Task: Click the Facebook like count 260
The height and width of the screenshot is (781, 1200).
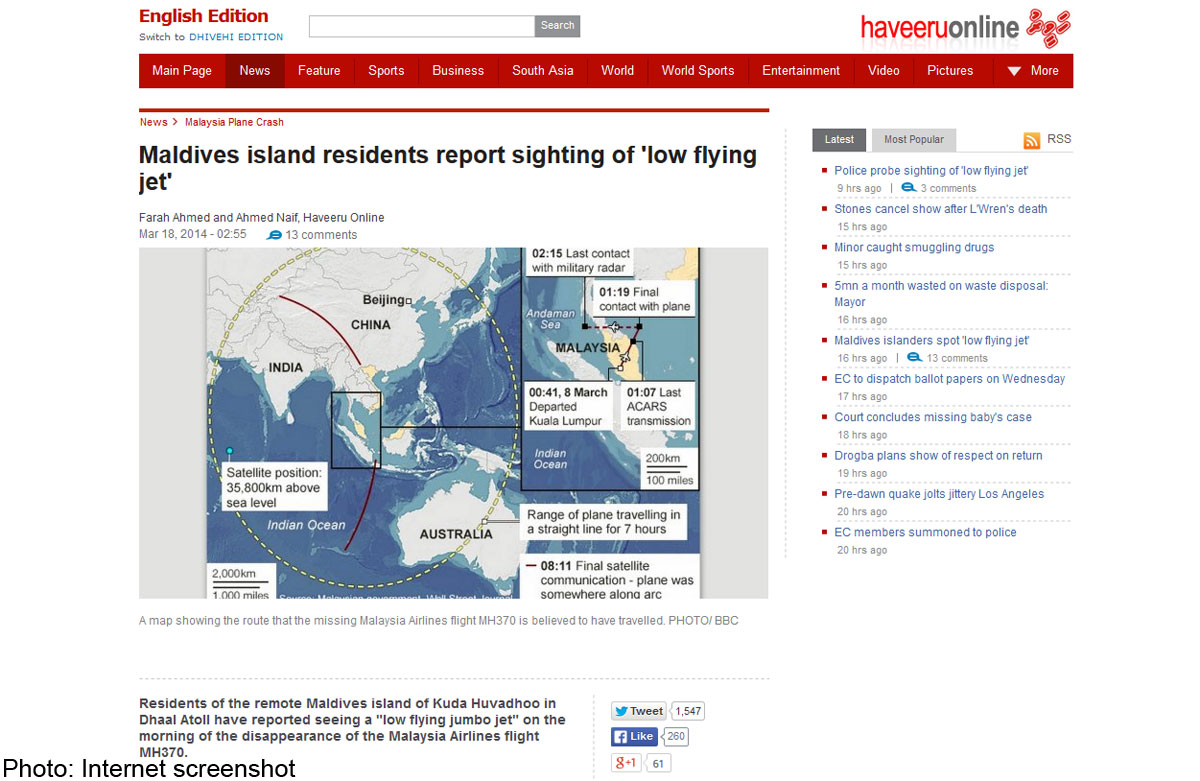Action: [676, 737]
